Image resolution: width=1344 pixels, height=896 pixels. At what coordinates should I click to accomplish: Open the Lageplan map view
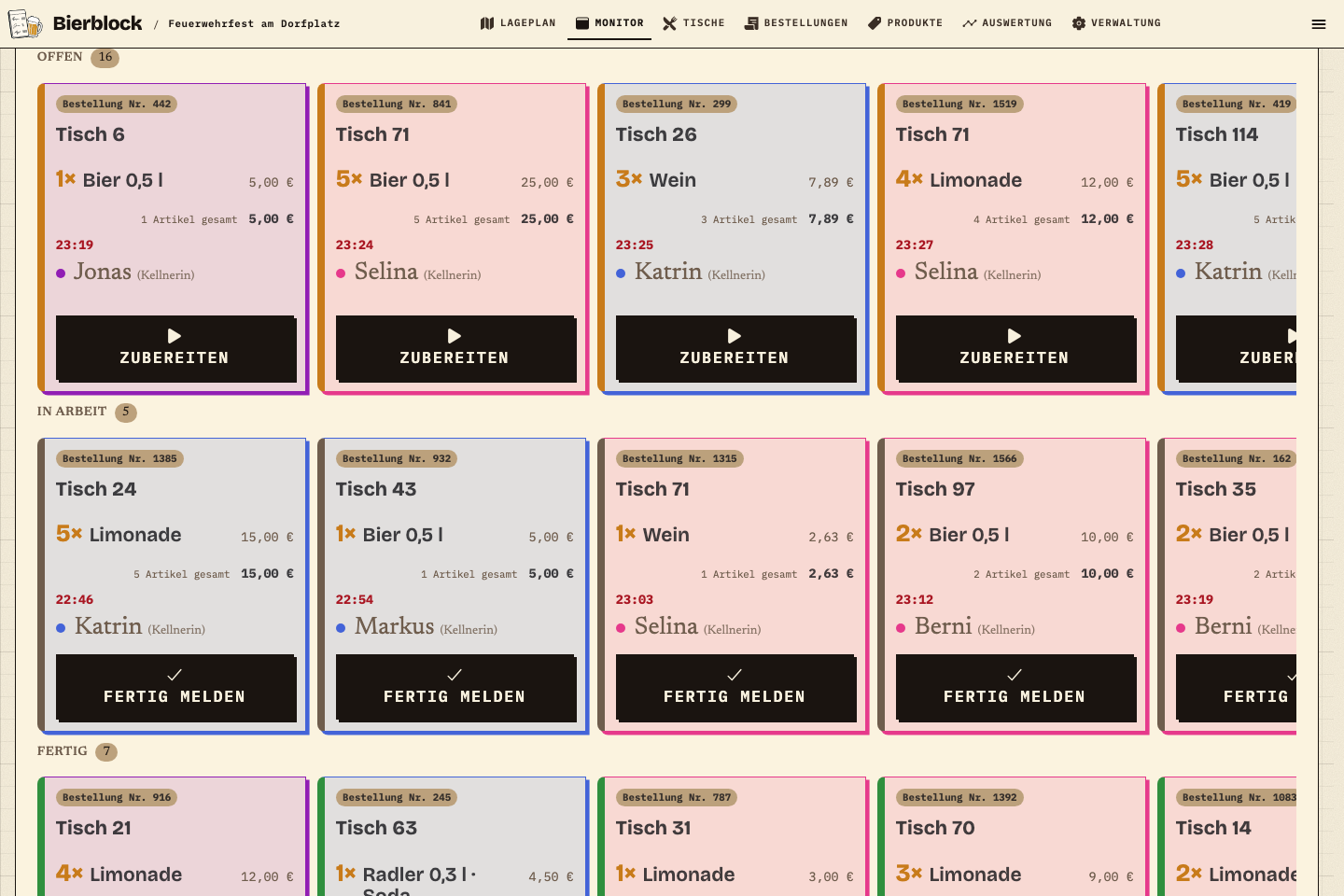(x=518, y=23)
